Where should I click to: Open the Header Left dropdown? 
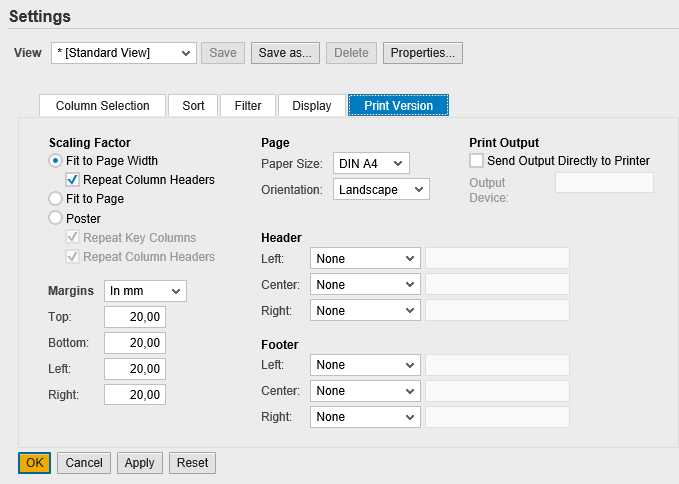[x=365, y=258]
